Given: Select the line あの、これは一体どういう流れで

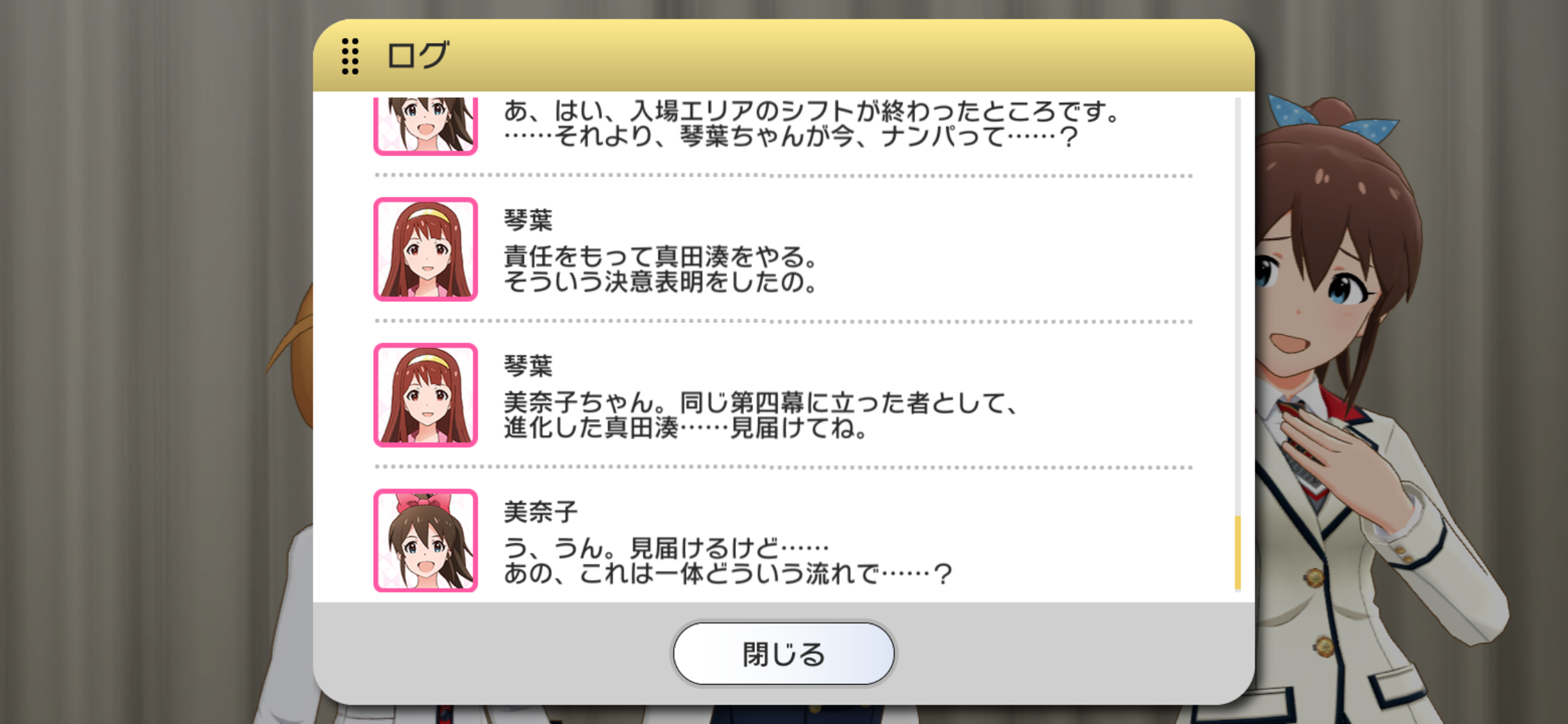Looking at the screenshot, I should pos(727,573).
